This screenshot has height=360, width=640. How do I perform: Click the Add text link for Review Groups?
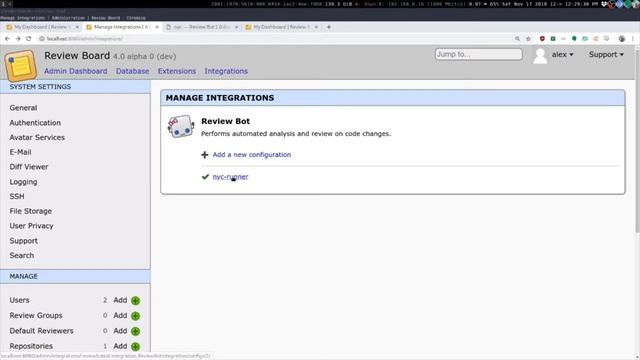tap(120, 316)
